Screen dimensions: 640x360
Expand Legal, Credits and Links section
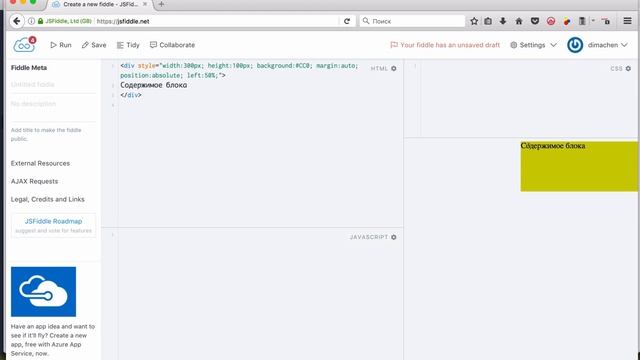point(48,199)
